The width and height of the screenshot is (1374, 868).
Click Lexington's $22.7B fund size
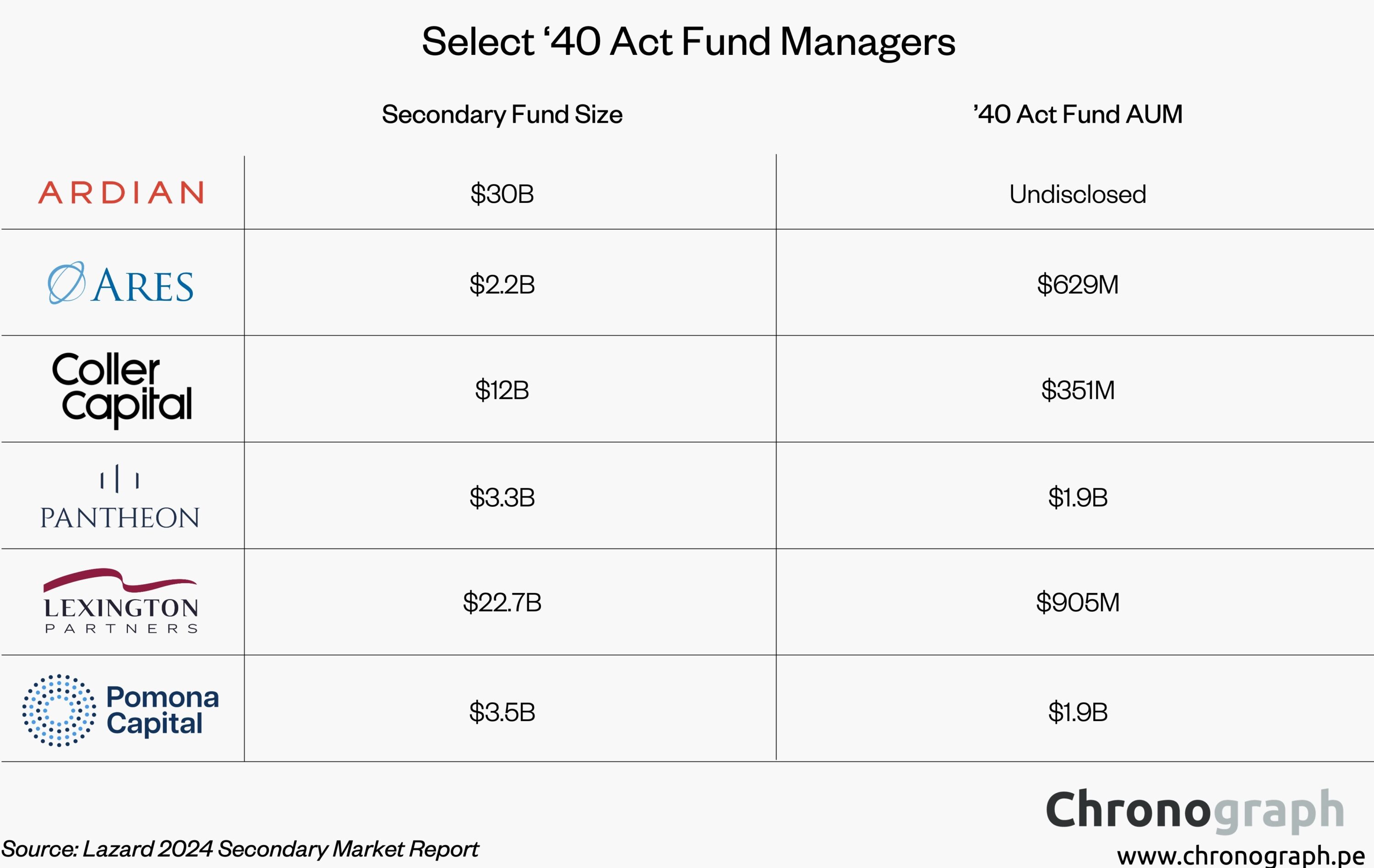click(502, 602)
